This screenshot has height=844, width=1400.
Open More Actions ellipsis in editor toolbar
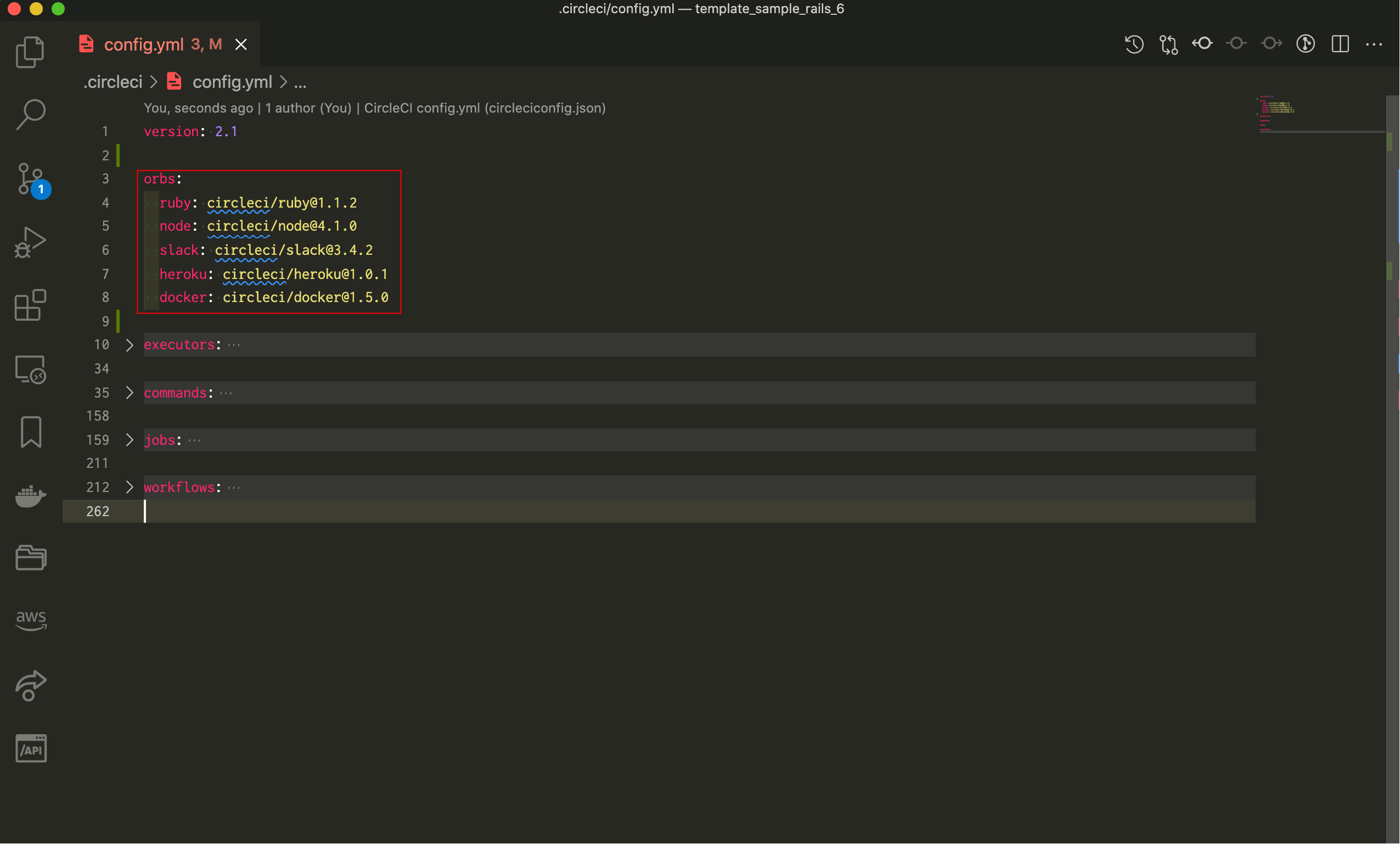click(1374, 44)
